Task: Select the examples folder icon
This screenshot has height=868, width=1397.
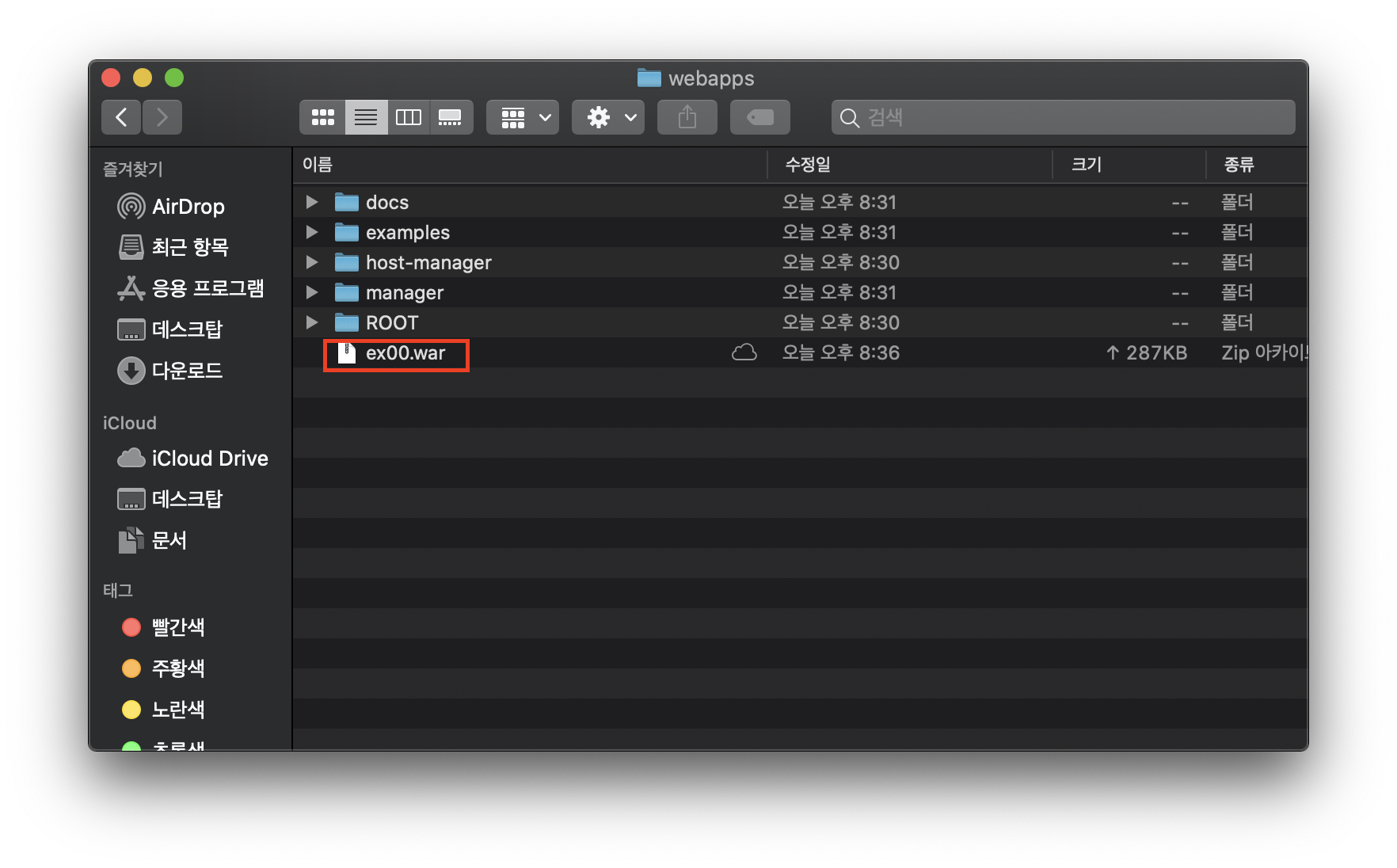Action: click(x=347, y=232)
